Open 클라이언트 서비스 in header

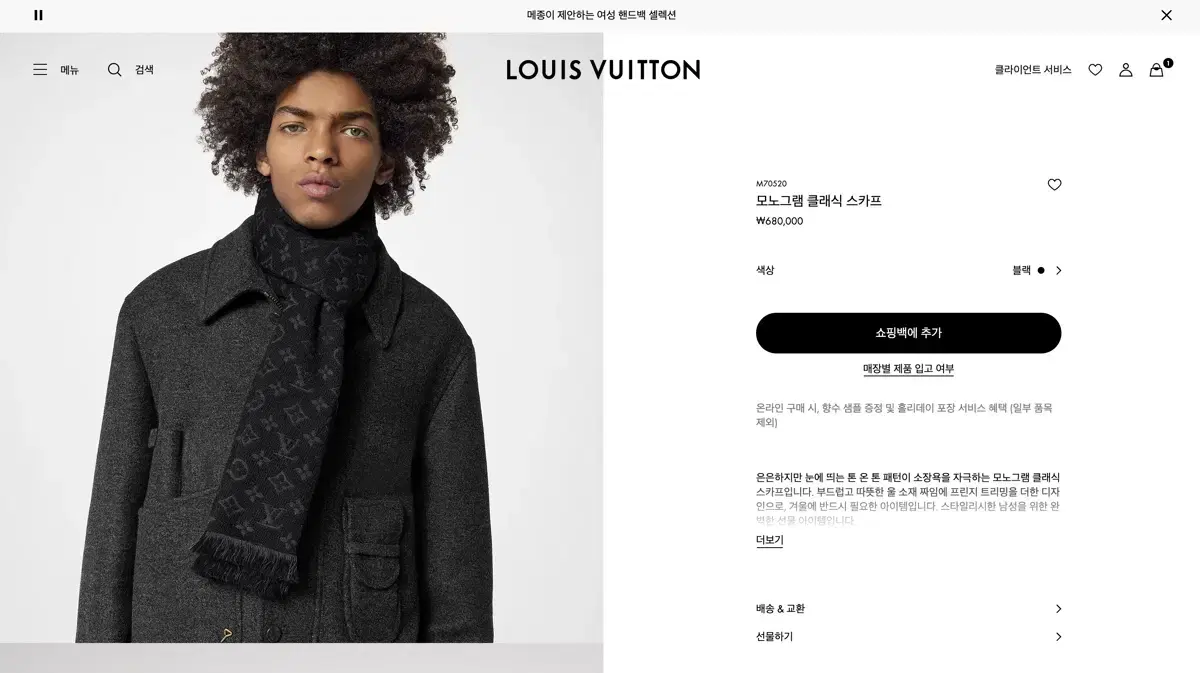coord(1033,70)
